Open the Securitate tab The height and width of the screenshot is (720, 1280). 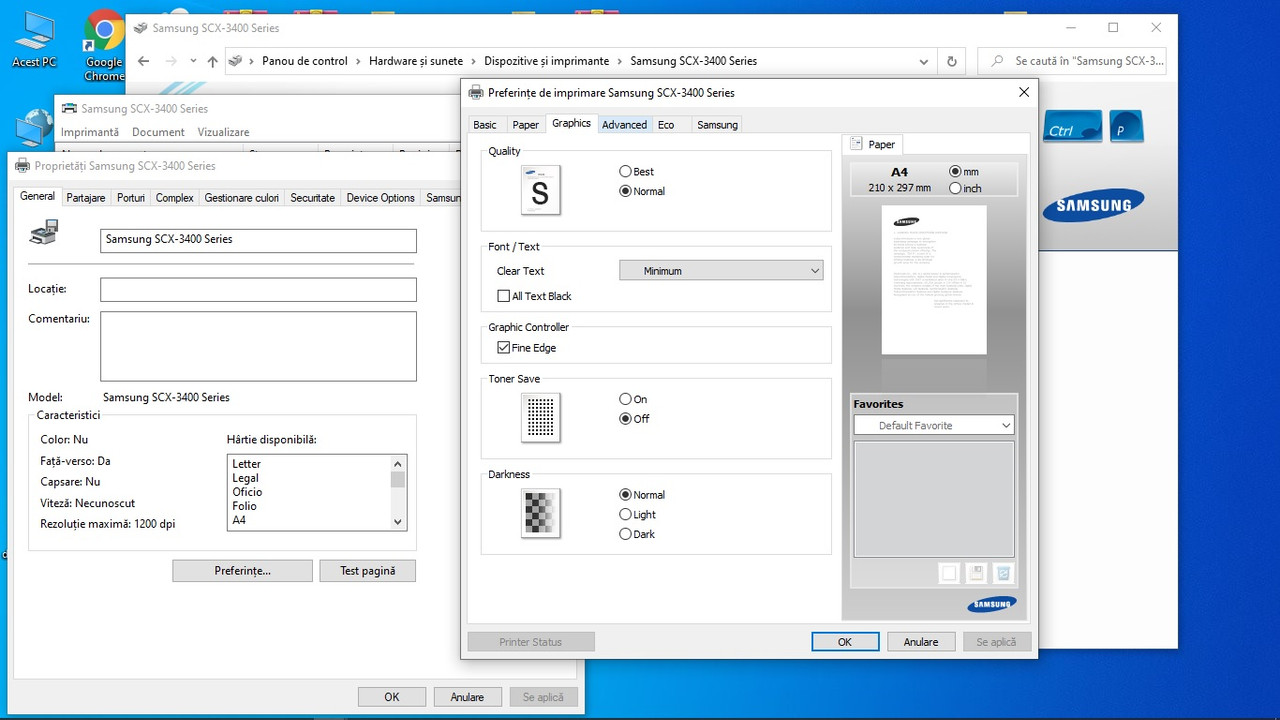313,198
